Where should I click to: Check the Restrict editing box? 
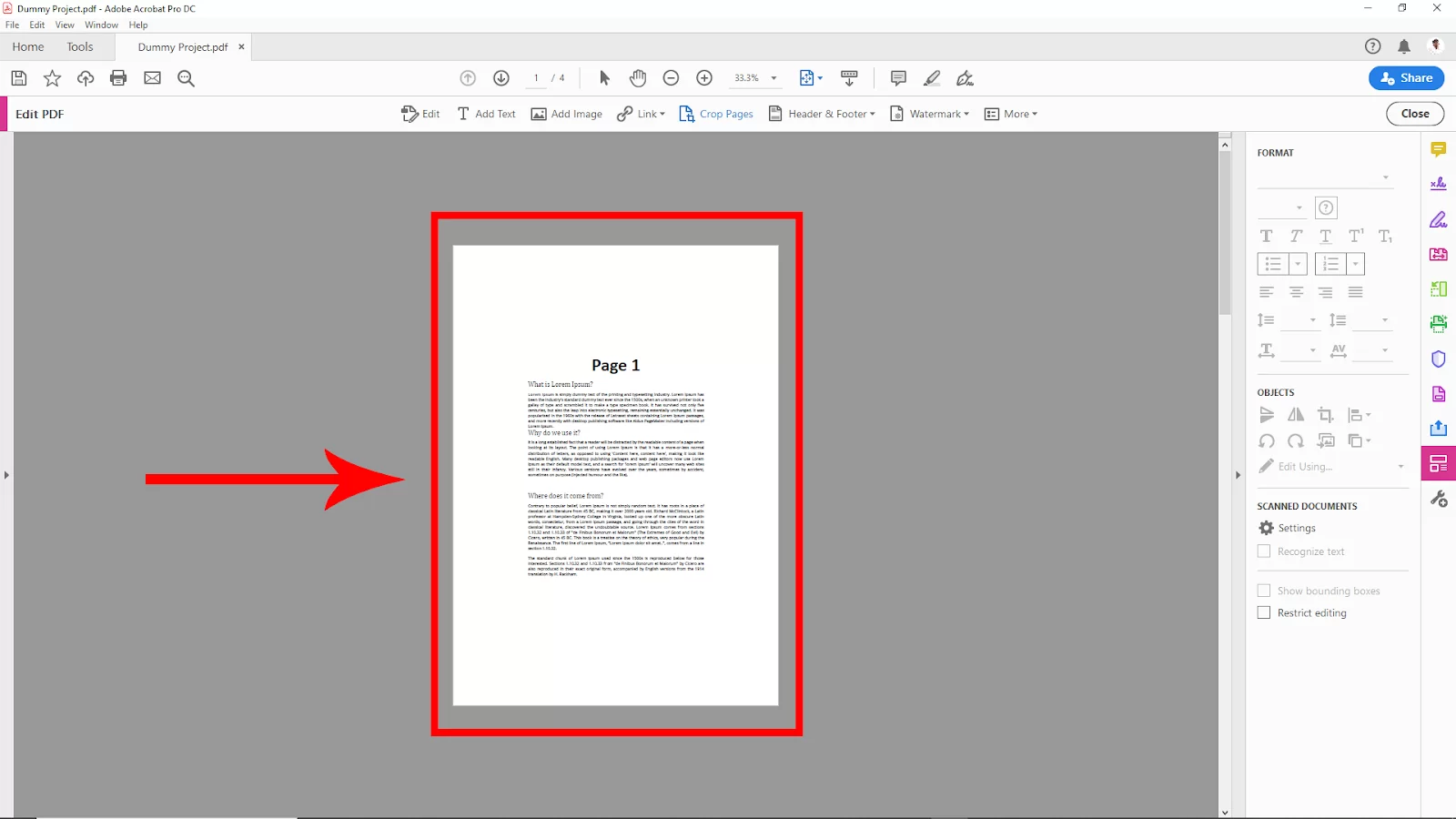(1264, 613)
